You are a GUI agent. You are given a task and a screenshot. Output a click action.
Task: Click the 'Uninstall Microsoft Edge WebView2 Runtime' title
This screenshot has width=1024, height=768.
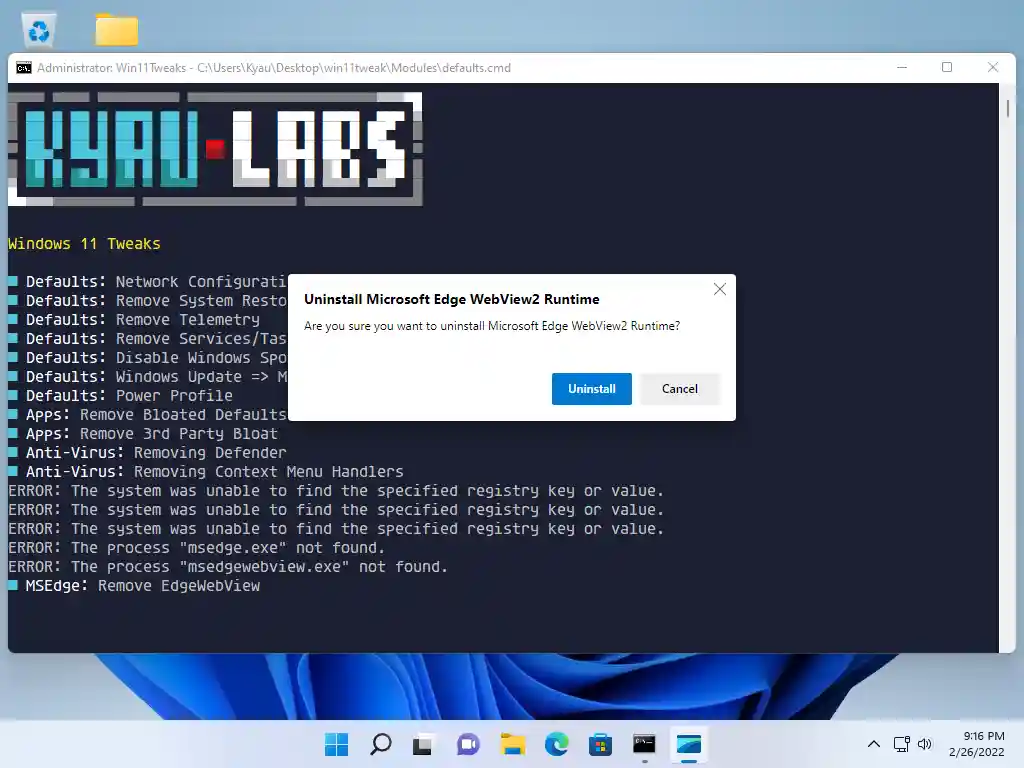451,299
